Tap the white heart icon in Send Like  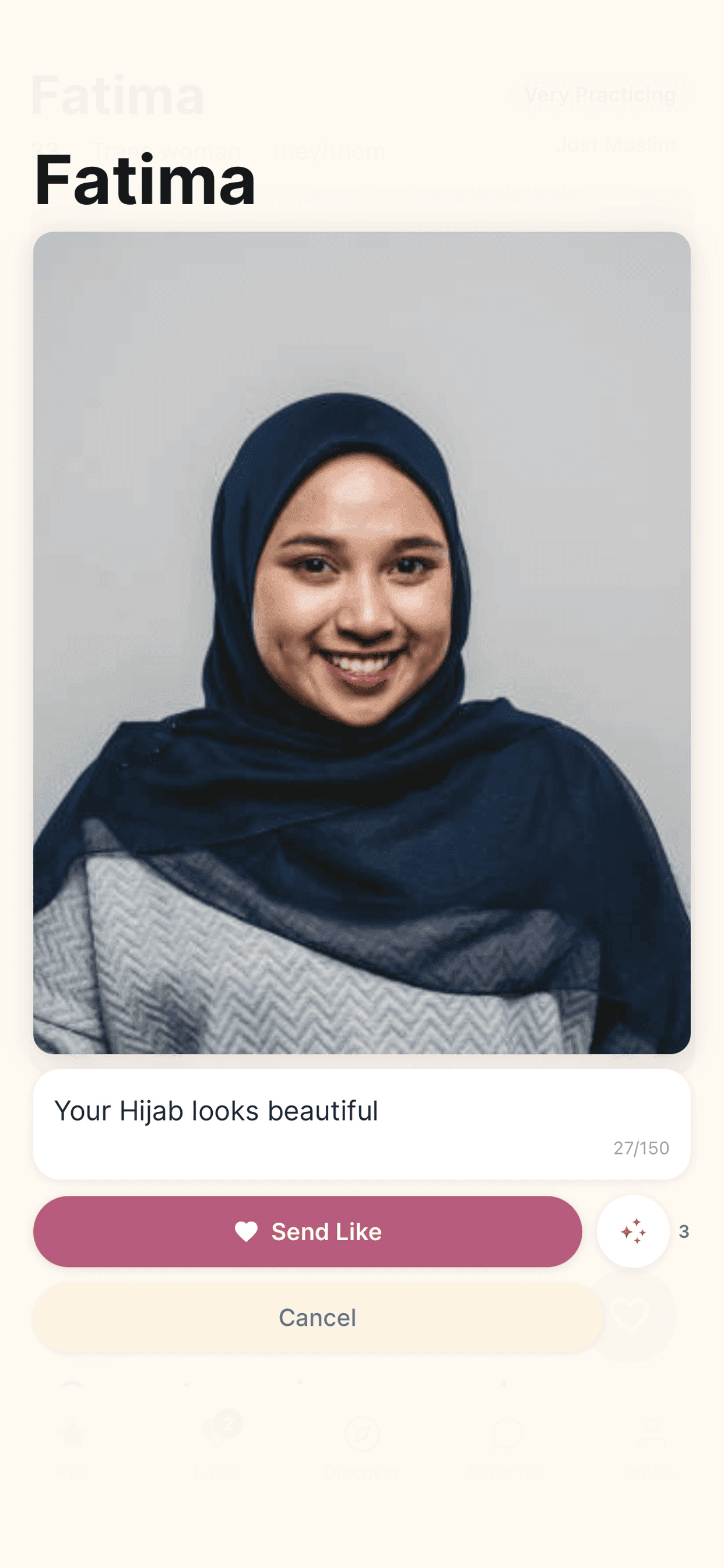pos(247,1231)
